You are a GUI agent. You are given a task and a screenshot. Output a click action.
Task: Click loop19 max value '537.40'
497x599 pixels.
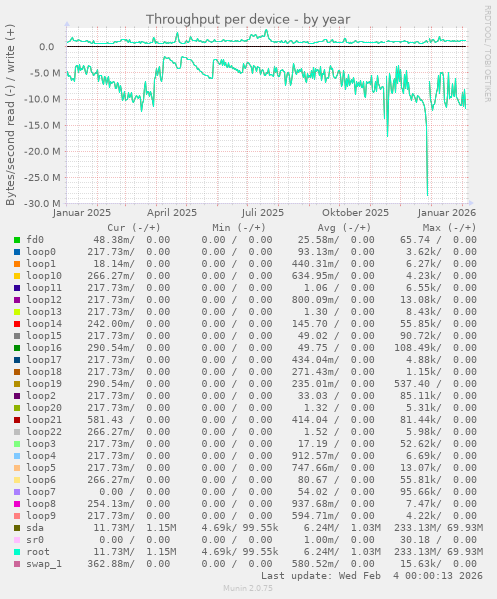pos(412,384)
